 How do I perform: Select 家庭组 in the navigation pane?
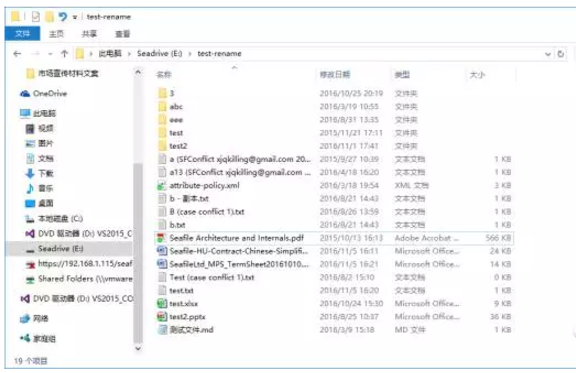(37, 338)
